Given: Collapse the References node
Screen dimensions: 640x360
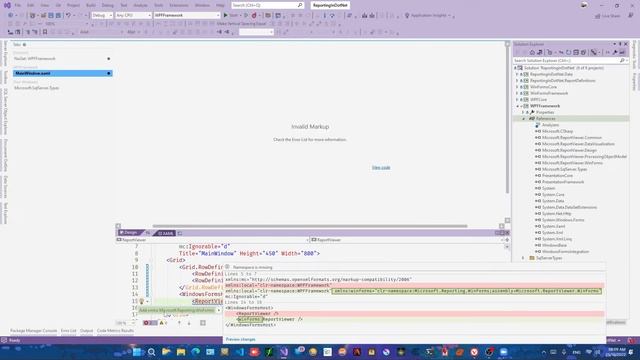Looking at the screenshot, I should tap(524, 119).
